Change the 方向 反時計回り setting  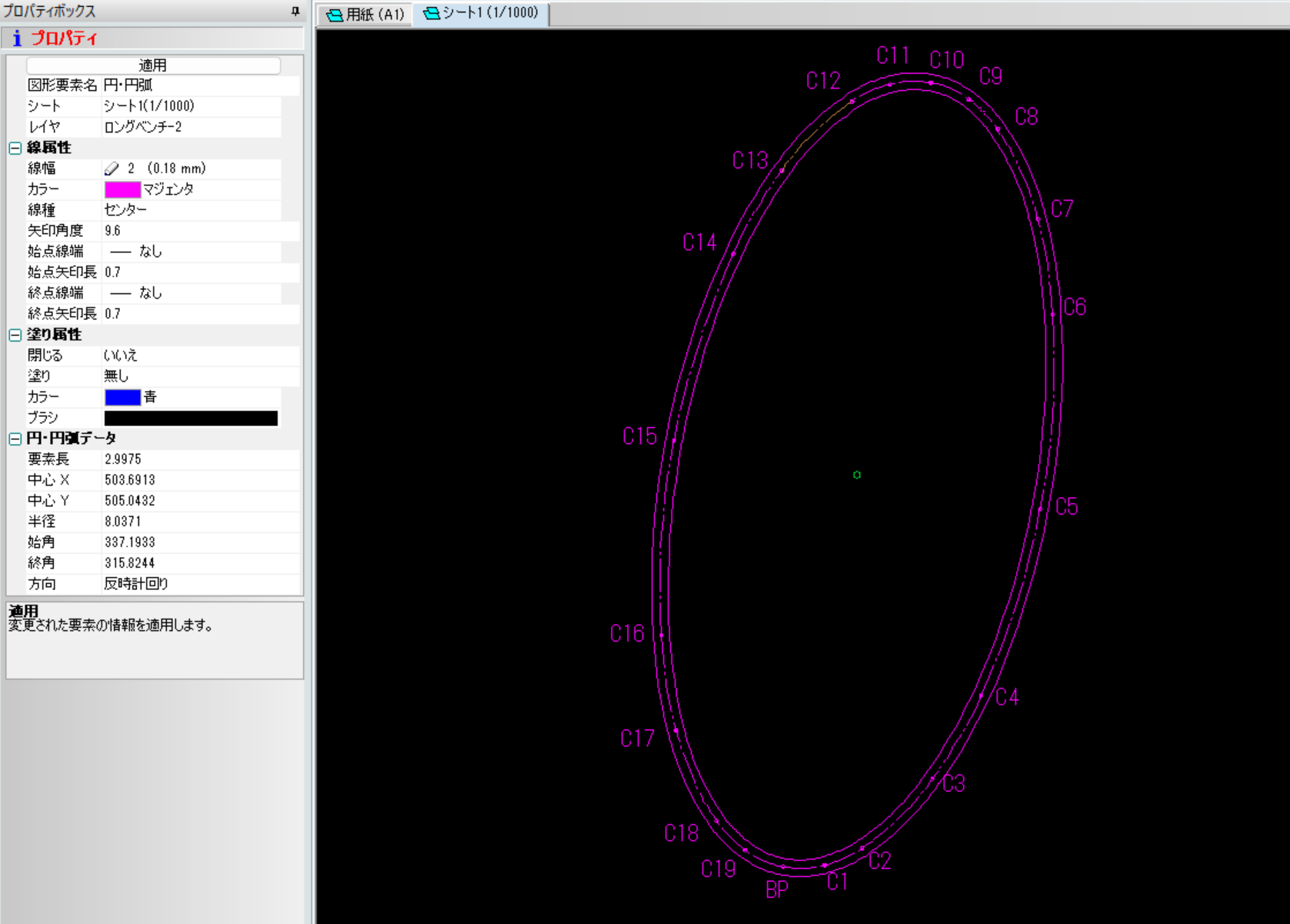(192, 584)
